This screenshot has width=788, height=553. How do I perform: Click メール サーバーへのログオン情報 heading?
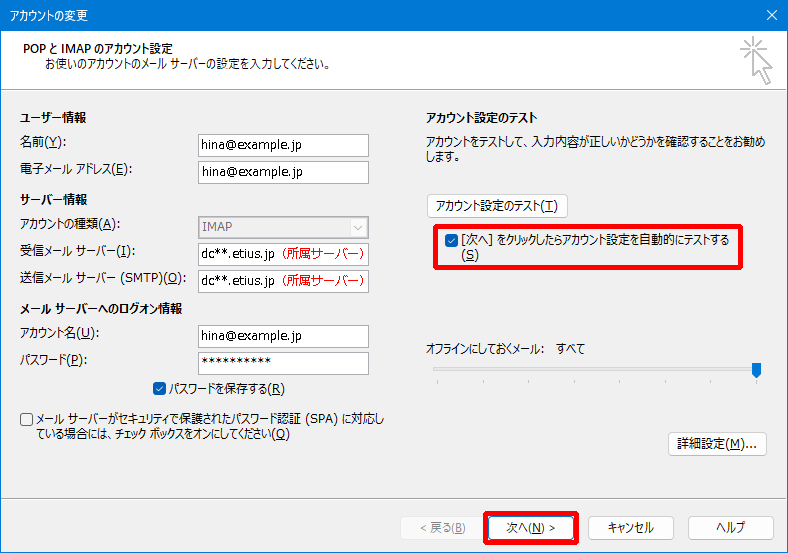click(x=101, y=309)
